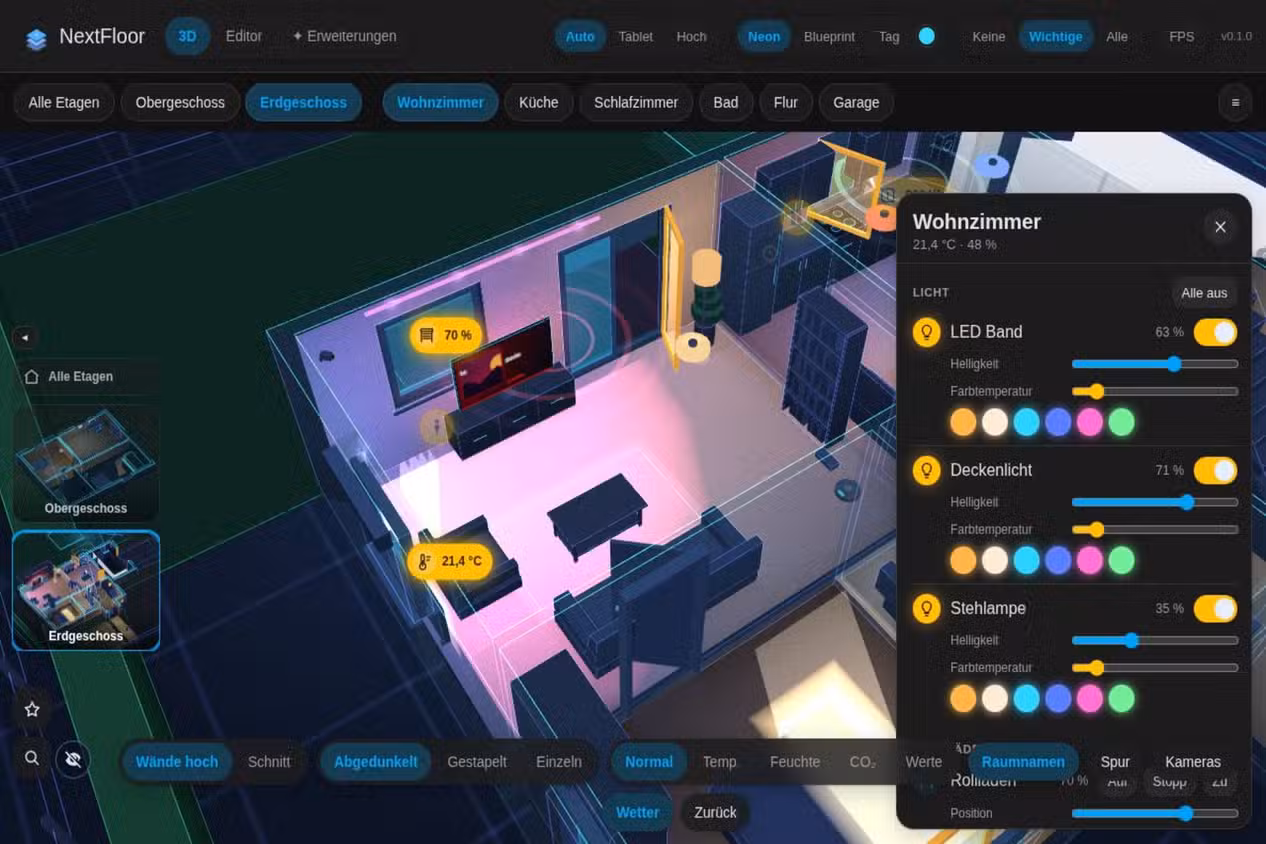Click the yellow marker left of the TV stand

[435, 426]
